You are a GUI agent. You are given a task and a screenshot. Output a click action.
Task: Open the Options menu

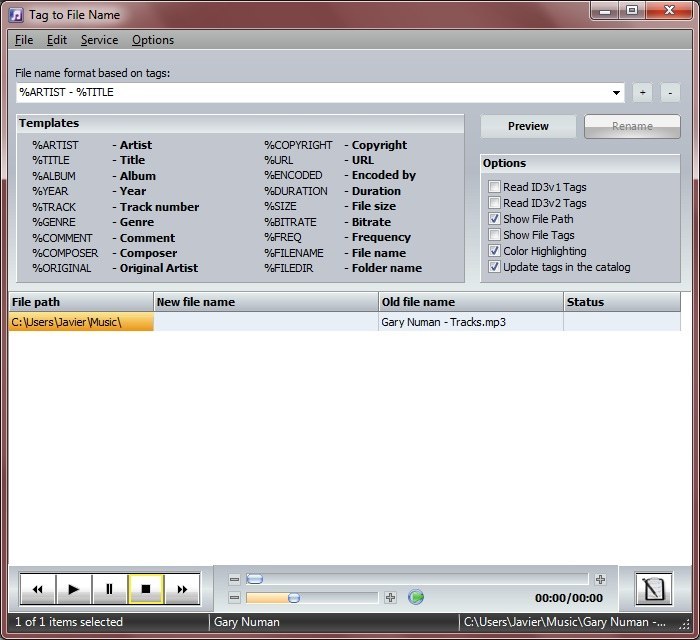point(153,40)
